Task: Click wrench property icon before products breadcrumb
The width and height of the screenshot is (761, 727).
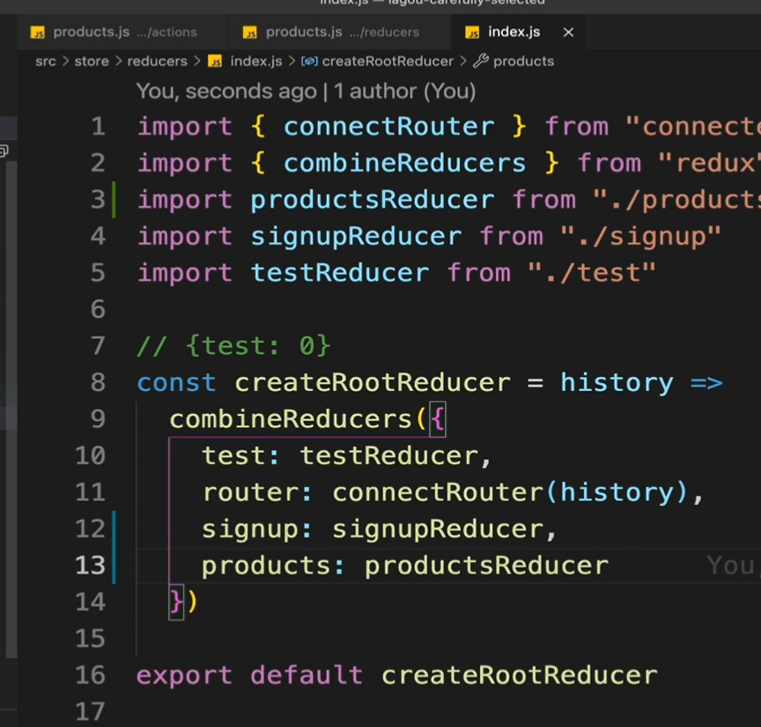Action: click(x=480, y=61)
